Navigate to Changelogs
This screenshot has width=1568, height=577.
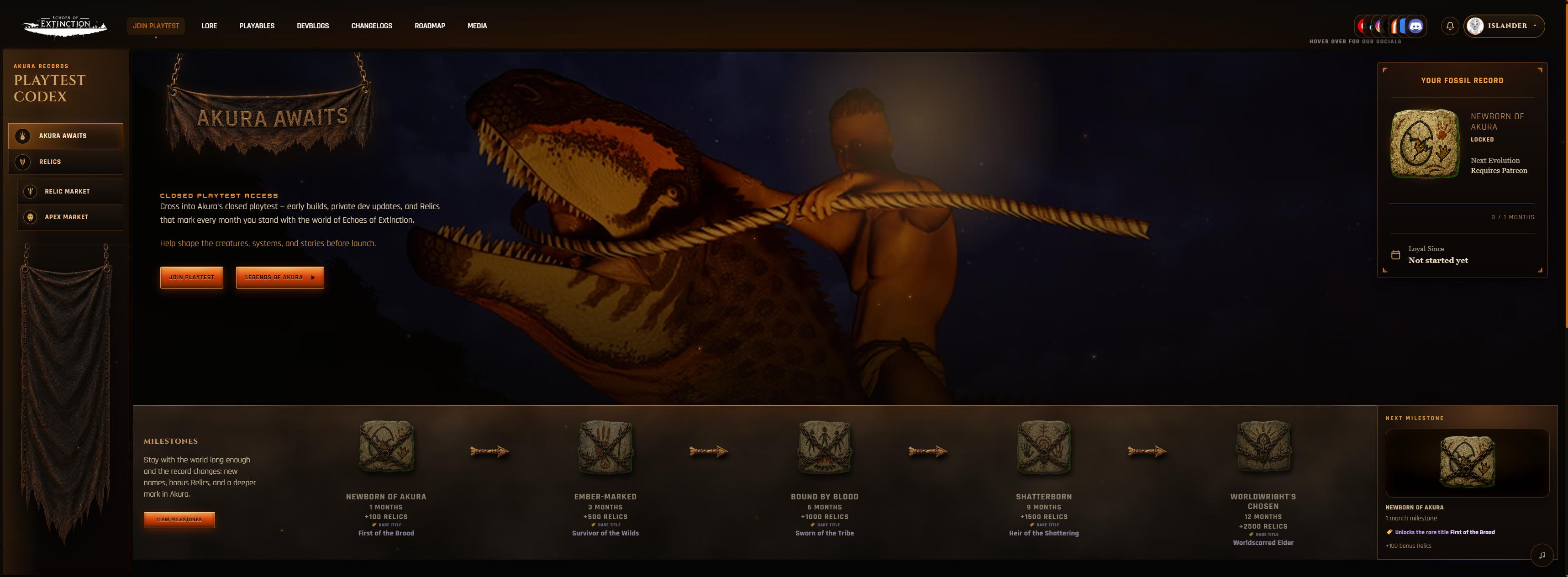[x=372, y=26]
